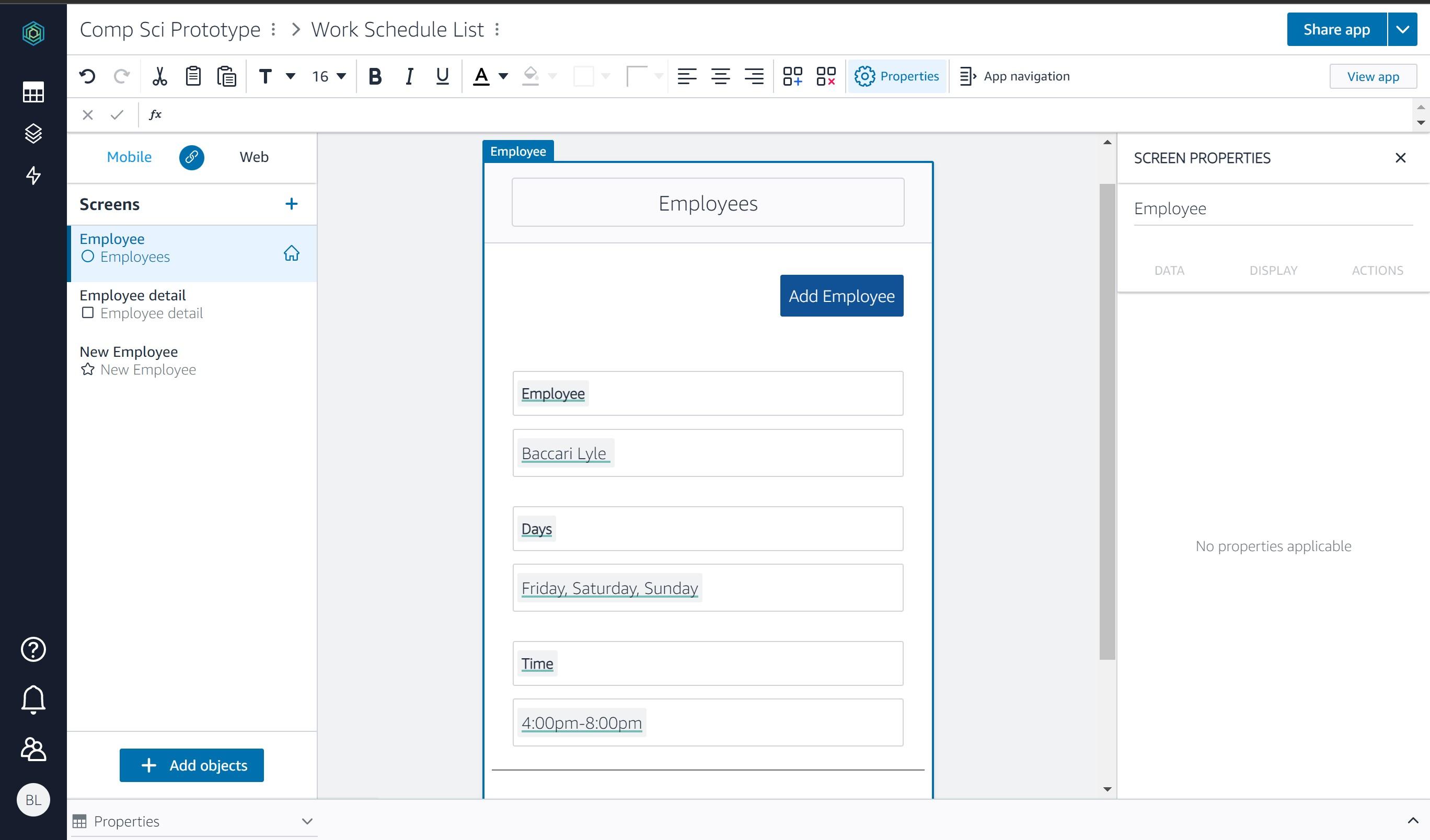The width and height of the screenshot is (1430, 840).
Task: Click the Share app button
Action: pyautogui.click(x=1336, y=29)
